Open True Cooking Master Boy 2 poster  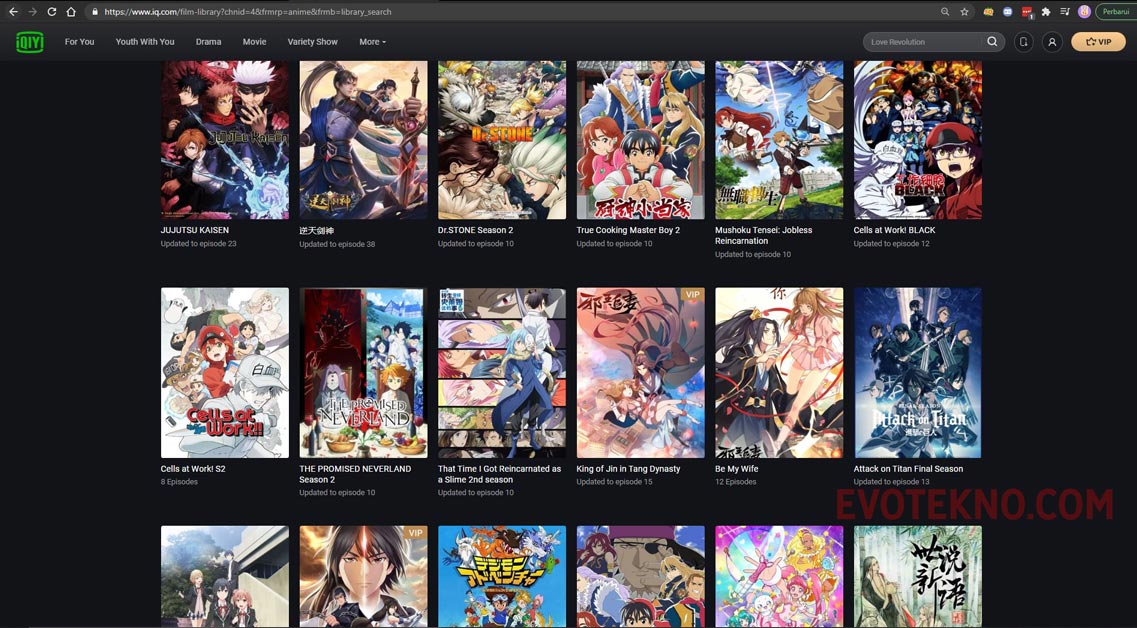(640, 140)
